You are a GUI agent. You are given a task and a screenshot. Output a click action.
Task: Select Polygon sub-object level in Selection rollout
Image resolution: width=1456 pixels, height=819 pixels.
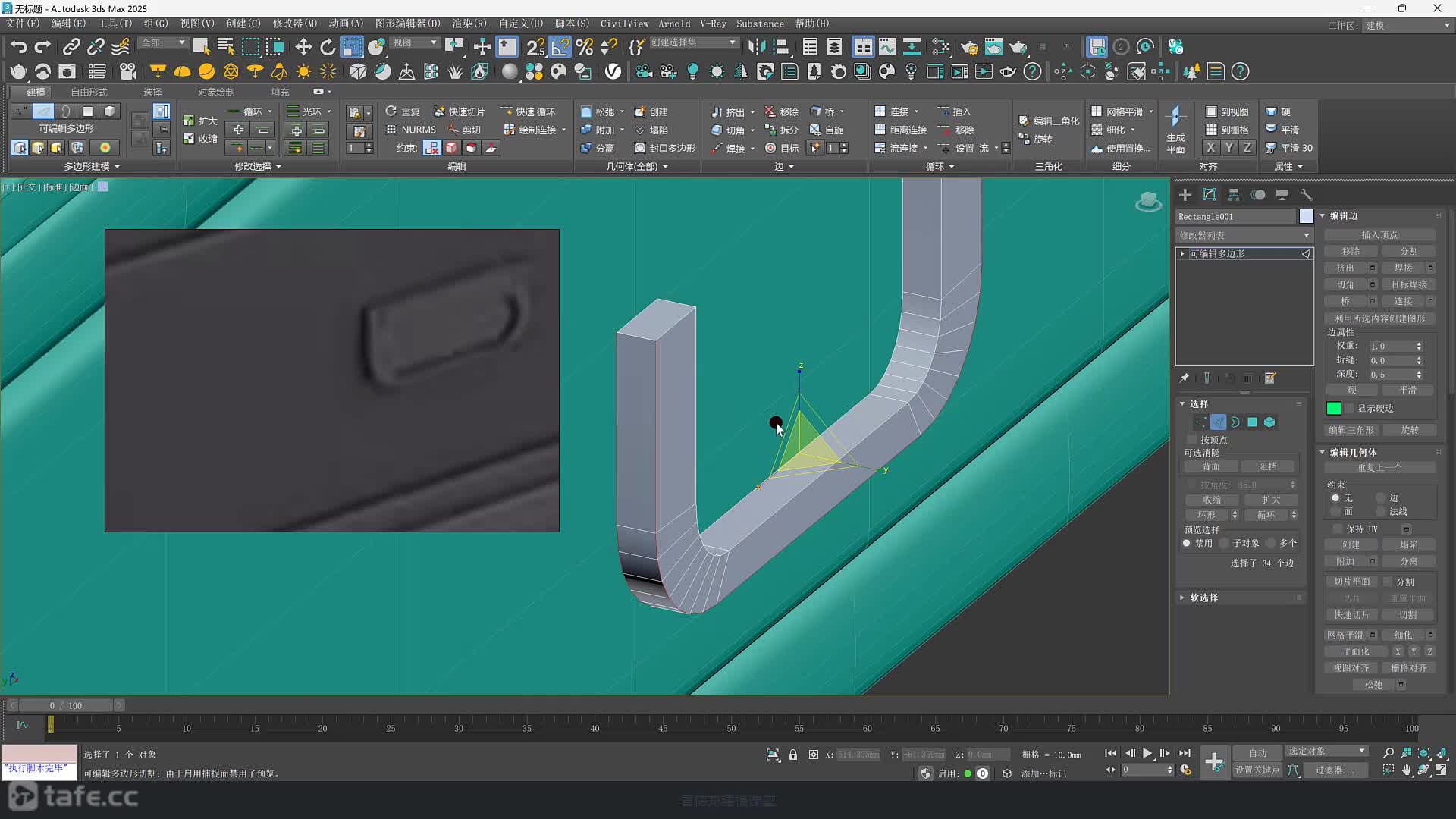[1252, 422]
